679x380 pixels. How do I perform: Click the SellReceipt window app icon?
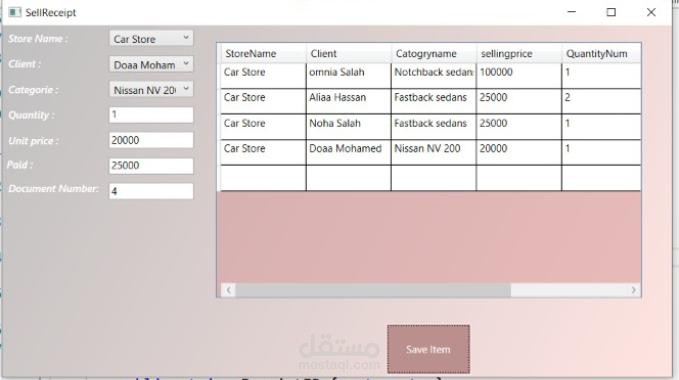(x=14, y=12)
